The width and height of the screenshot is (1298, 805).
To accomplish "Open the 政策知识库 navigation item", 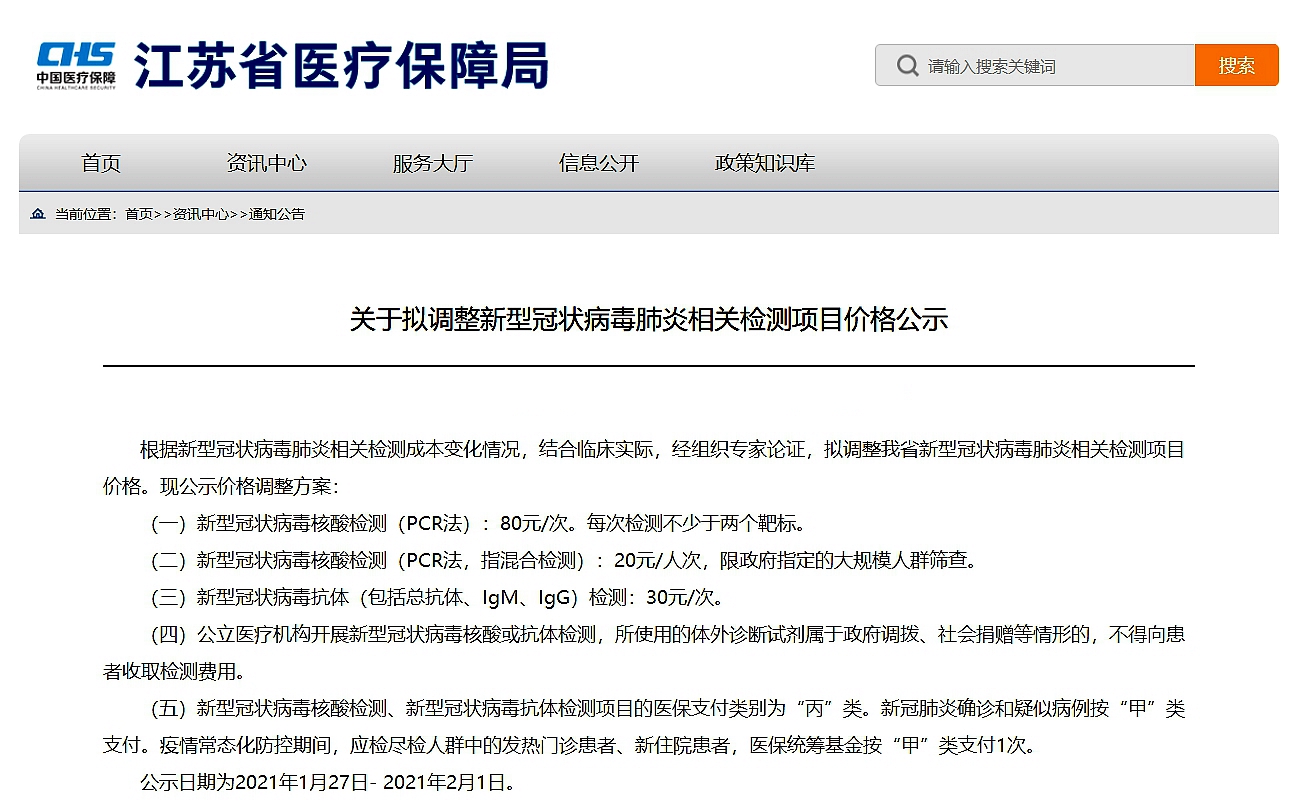I will [x=764, y=163].
